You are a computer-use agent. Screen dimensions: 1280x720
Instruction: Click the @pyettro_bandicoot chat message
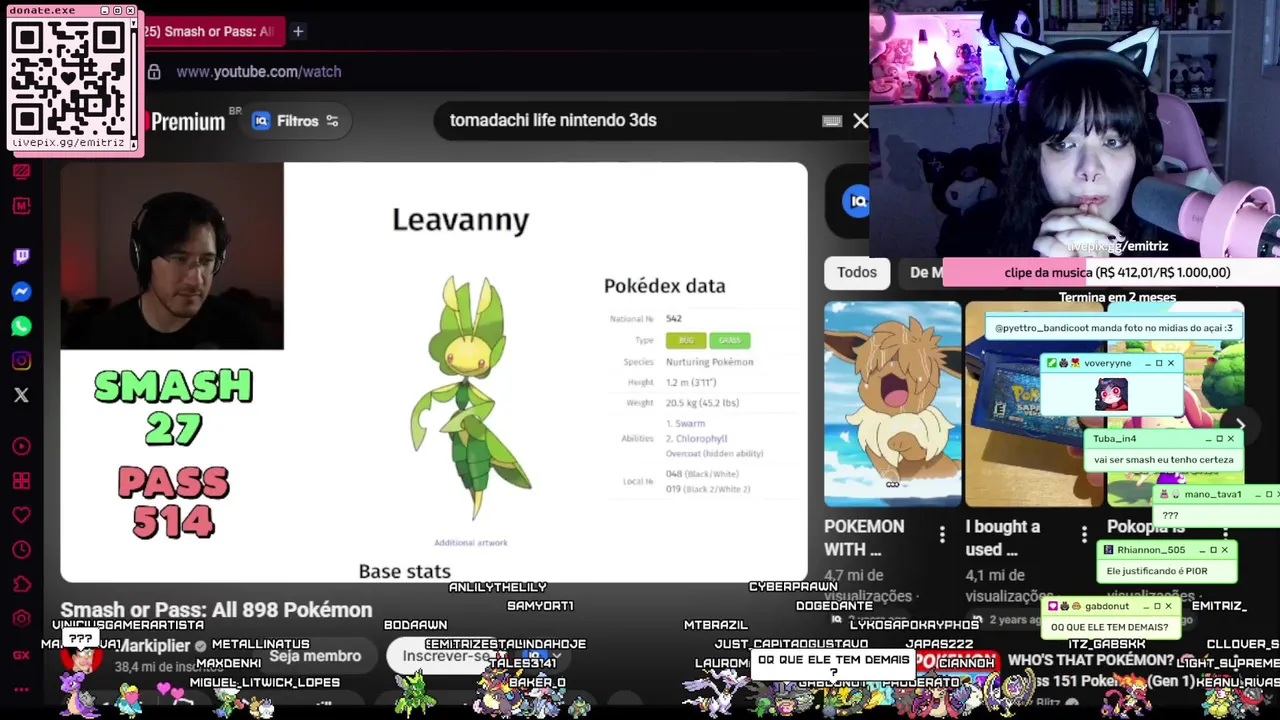[1113, 328]
